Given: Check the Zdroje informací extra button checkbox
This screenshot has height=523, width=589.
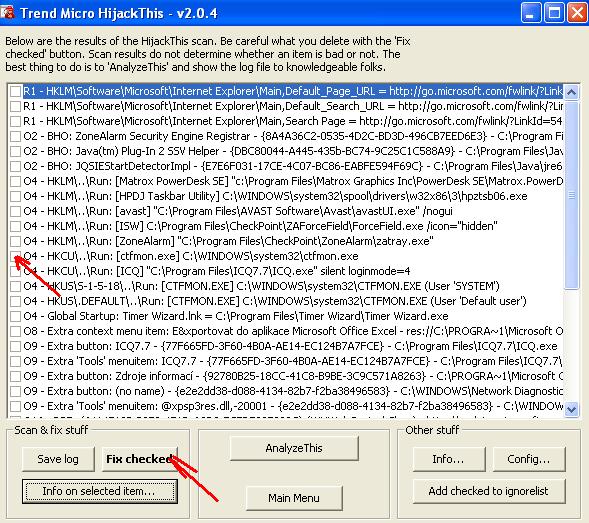Looking at the screenshot, I should pos(15,376).
